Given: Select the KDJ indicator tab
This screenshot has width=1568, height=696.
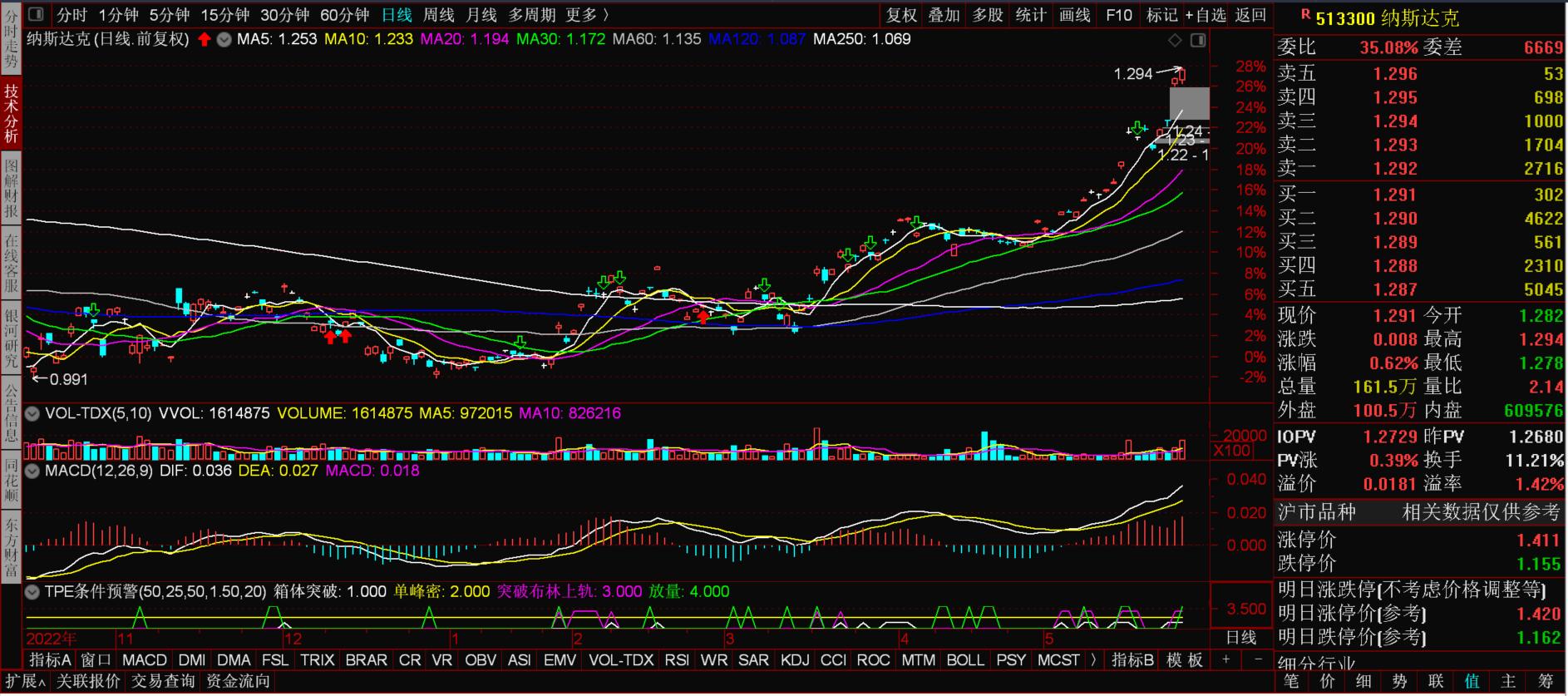Looking at the screenshot, I should tap(795, 660).
